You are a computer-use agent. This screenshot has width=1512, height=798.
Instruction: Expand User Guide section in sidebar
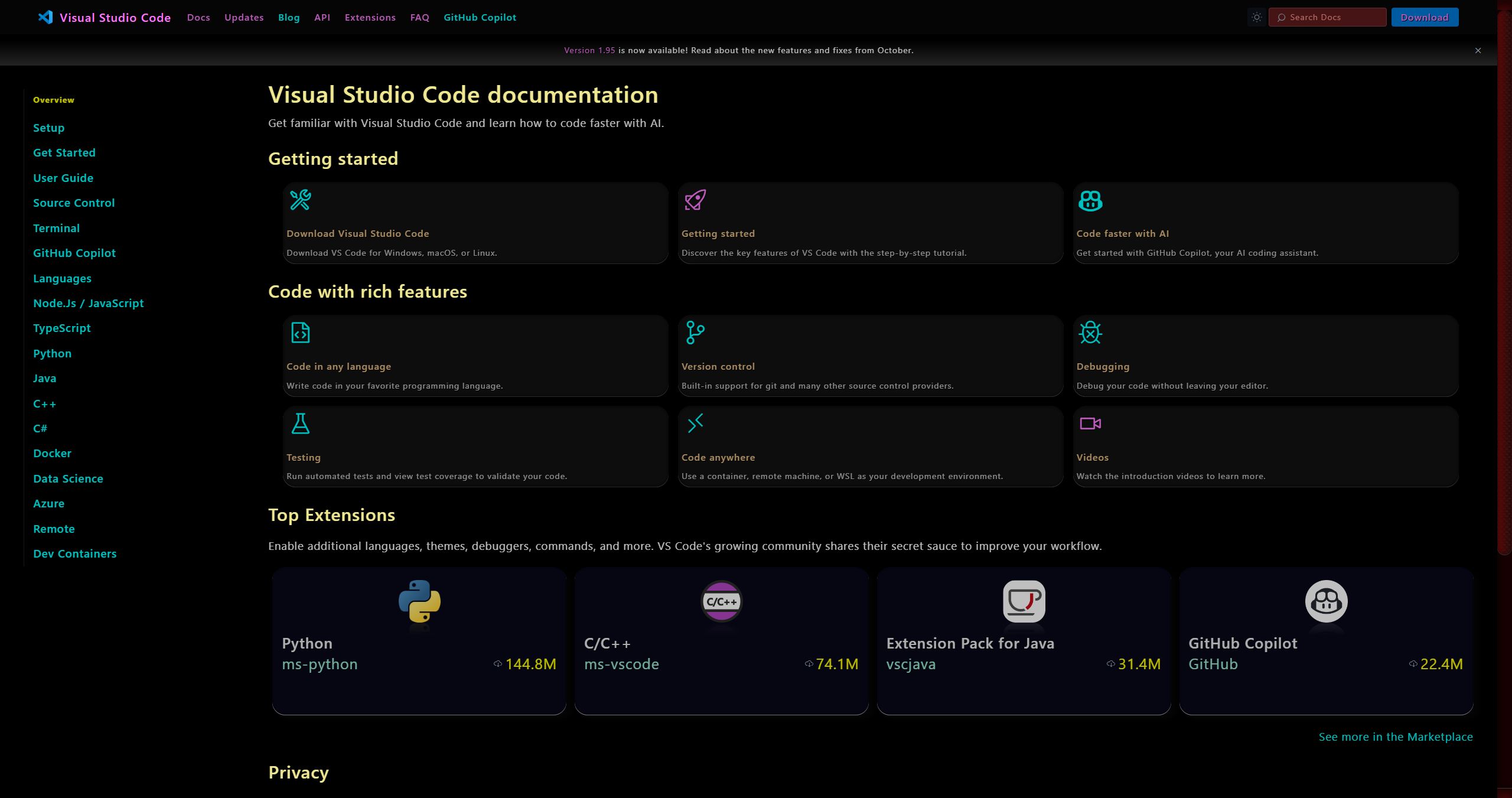pos(63,178)
